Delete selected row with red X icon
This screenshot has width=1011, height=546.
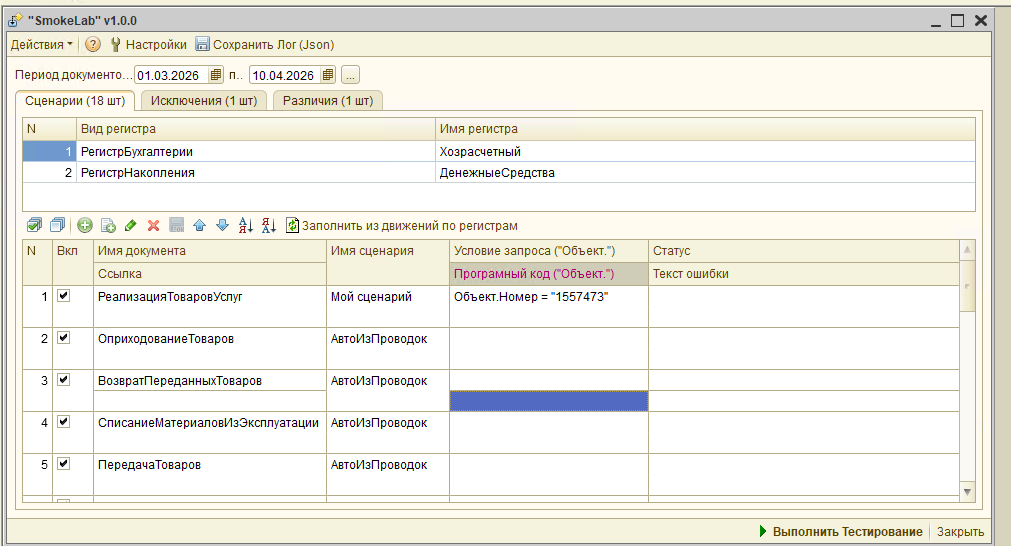coord(153,226)
